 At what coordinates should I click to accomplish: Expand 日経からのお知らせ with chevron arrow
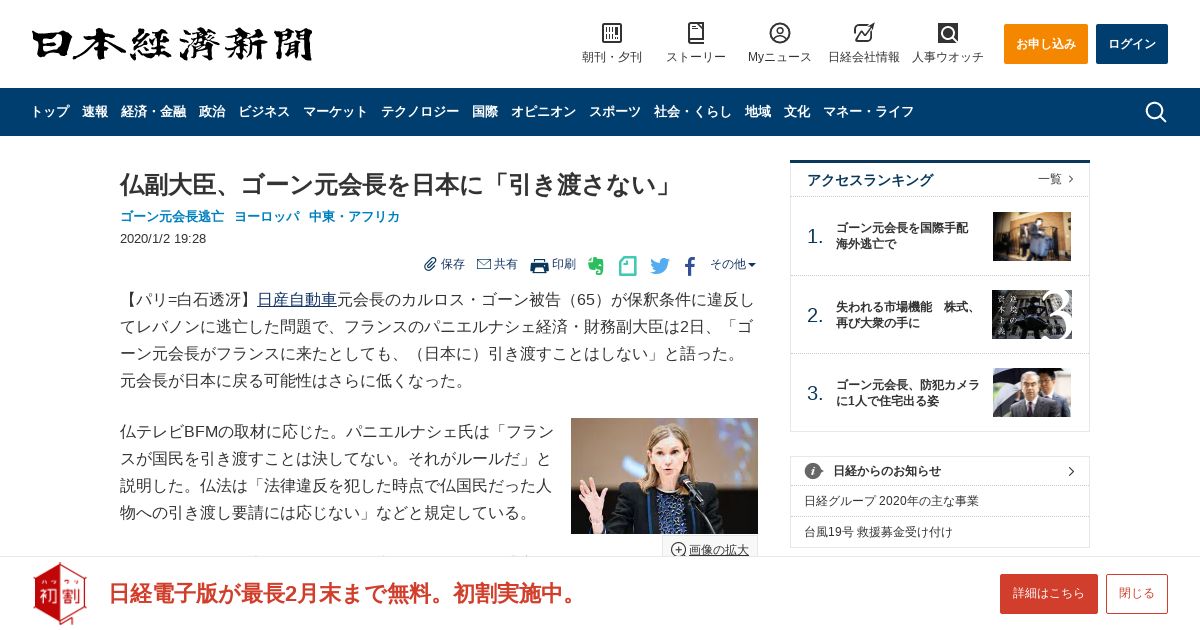(x=1071, y=471)
